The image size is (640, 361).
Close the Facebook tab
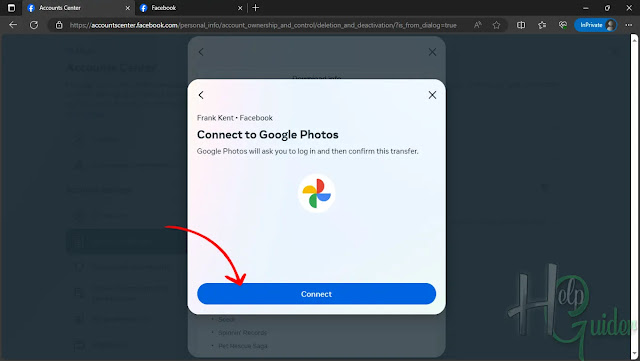[240, 8]
